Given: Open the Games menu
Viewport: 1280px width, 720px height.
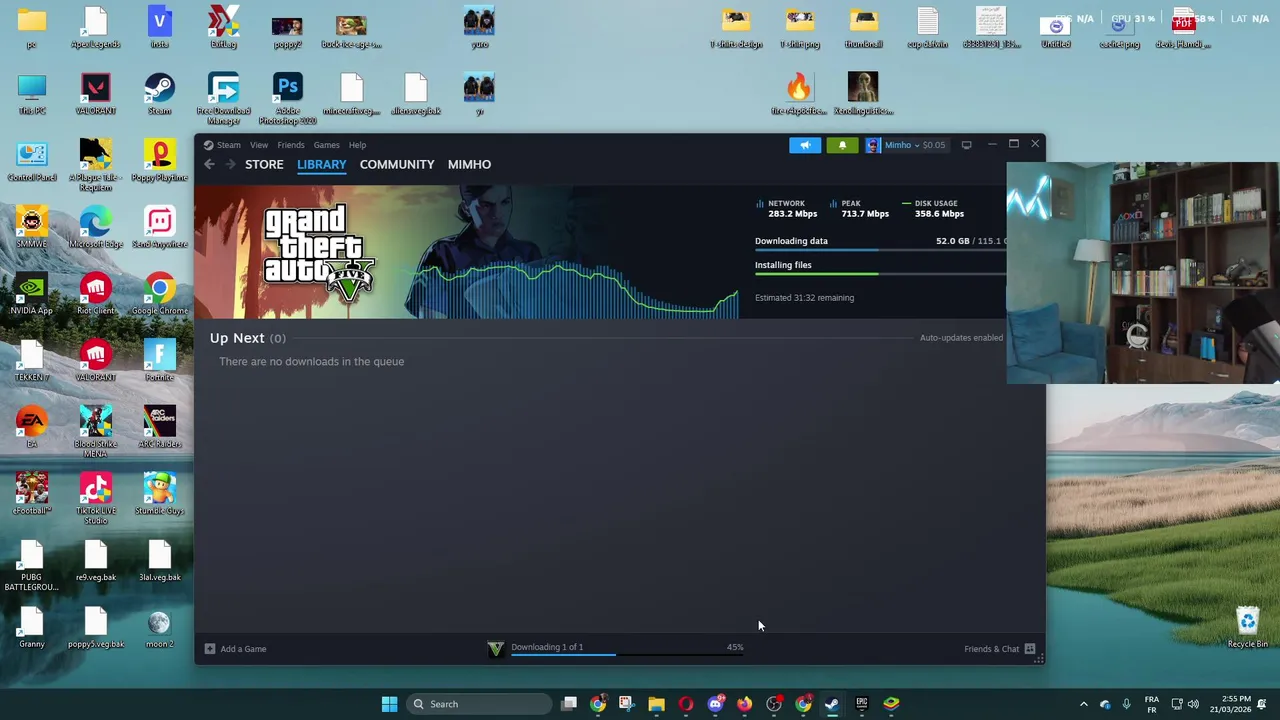Looking at the screenshot, I should click(x=326, y=145).
